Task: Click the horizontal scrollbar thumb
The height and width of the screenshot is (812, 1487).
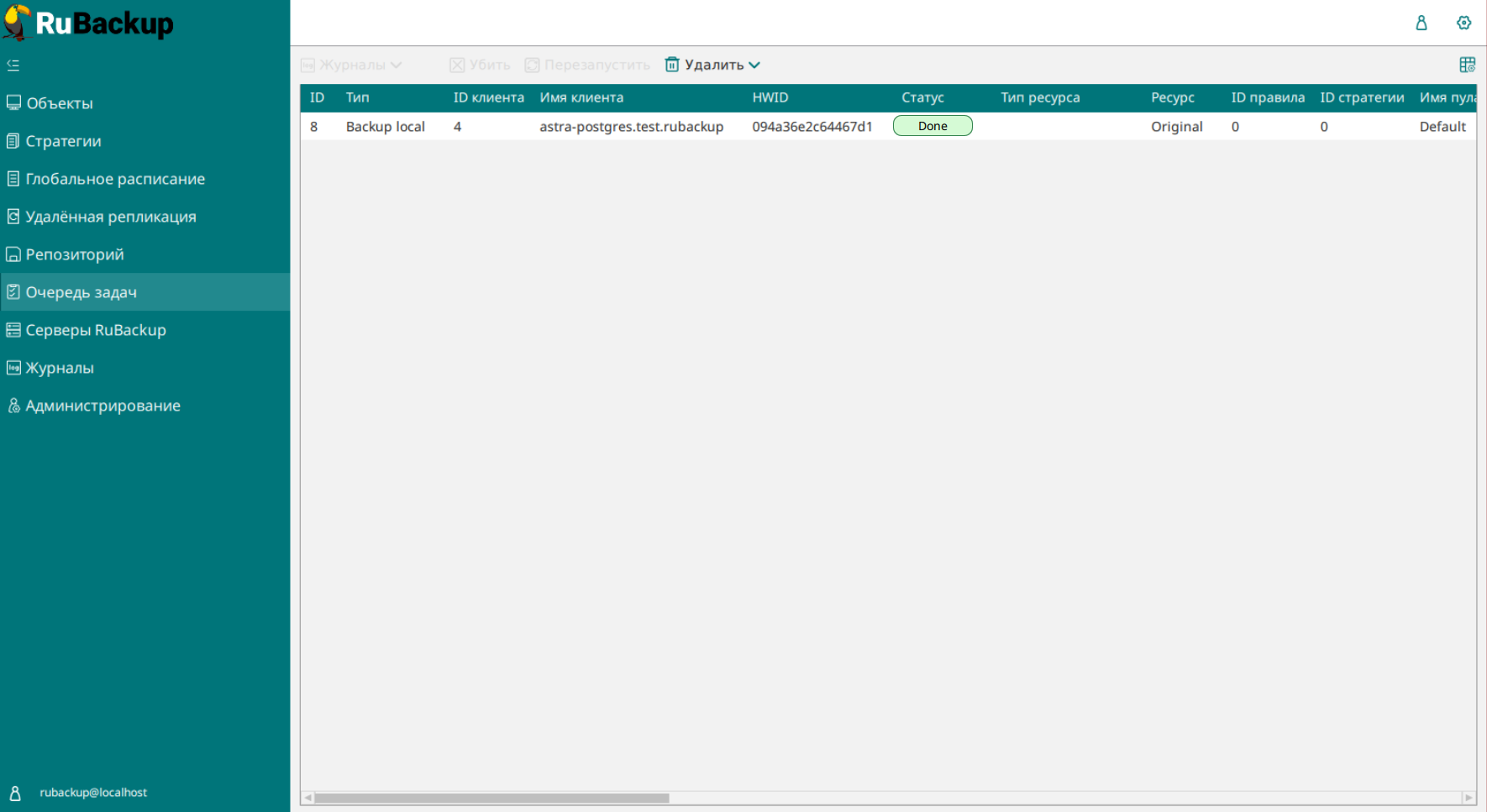Action: [x=491, y=798]
